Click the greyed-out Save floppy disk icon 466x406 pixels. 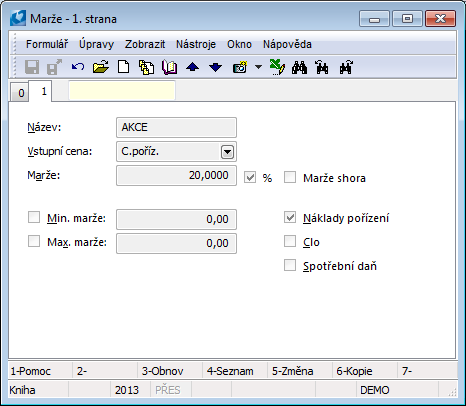[x=32, y=67]
